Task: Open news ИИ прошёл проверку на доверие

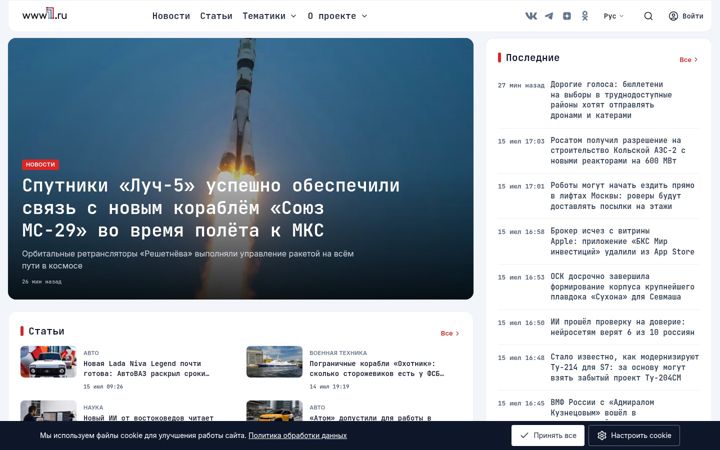Action: click(x=622, y=327)
